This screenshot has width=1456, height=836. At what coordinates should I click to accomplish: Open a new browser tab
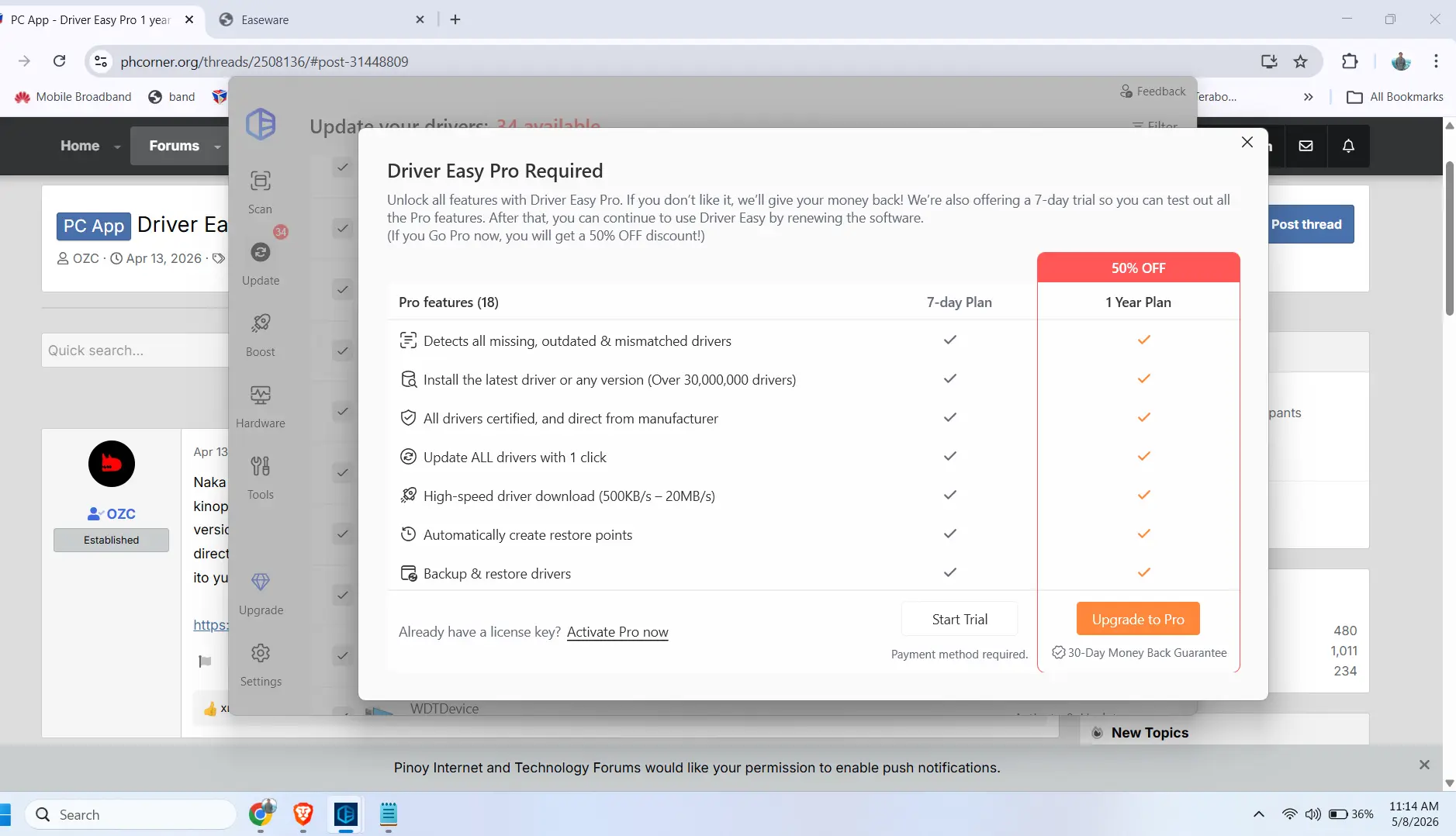click(455, 19)
